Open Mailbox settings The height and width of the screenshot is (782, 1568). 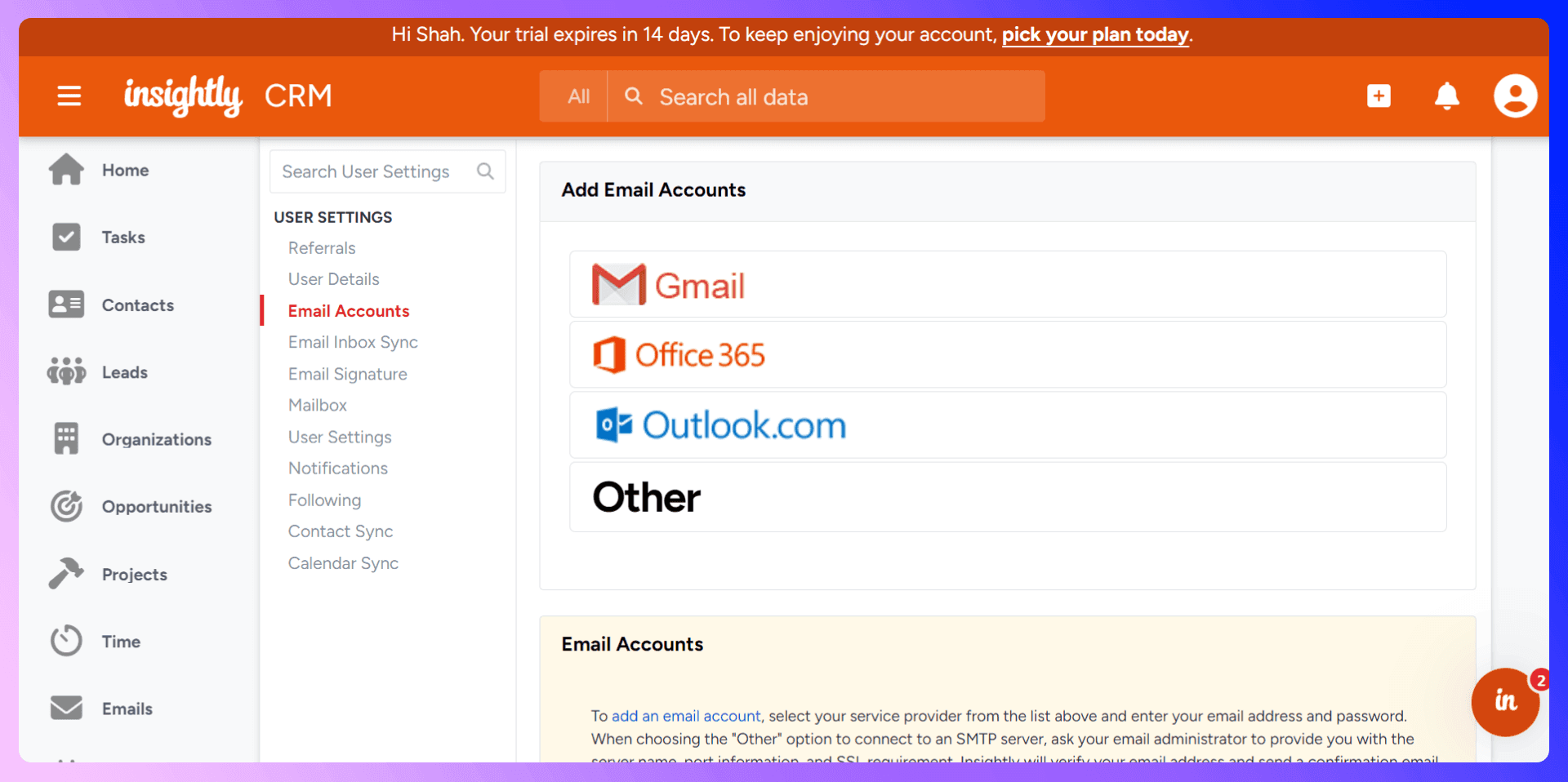[318, 405]
